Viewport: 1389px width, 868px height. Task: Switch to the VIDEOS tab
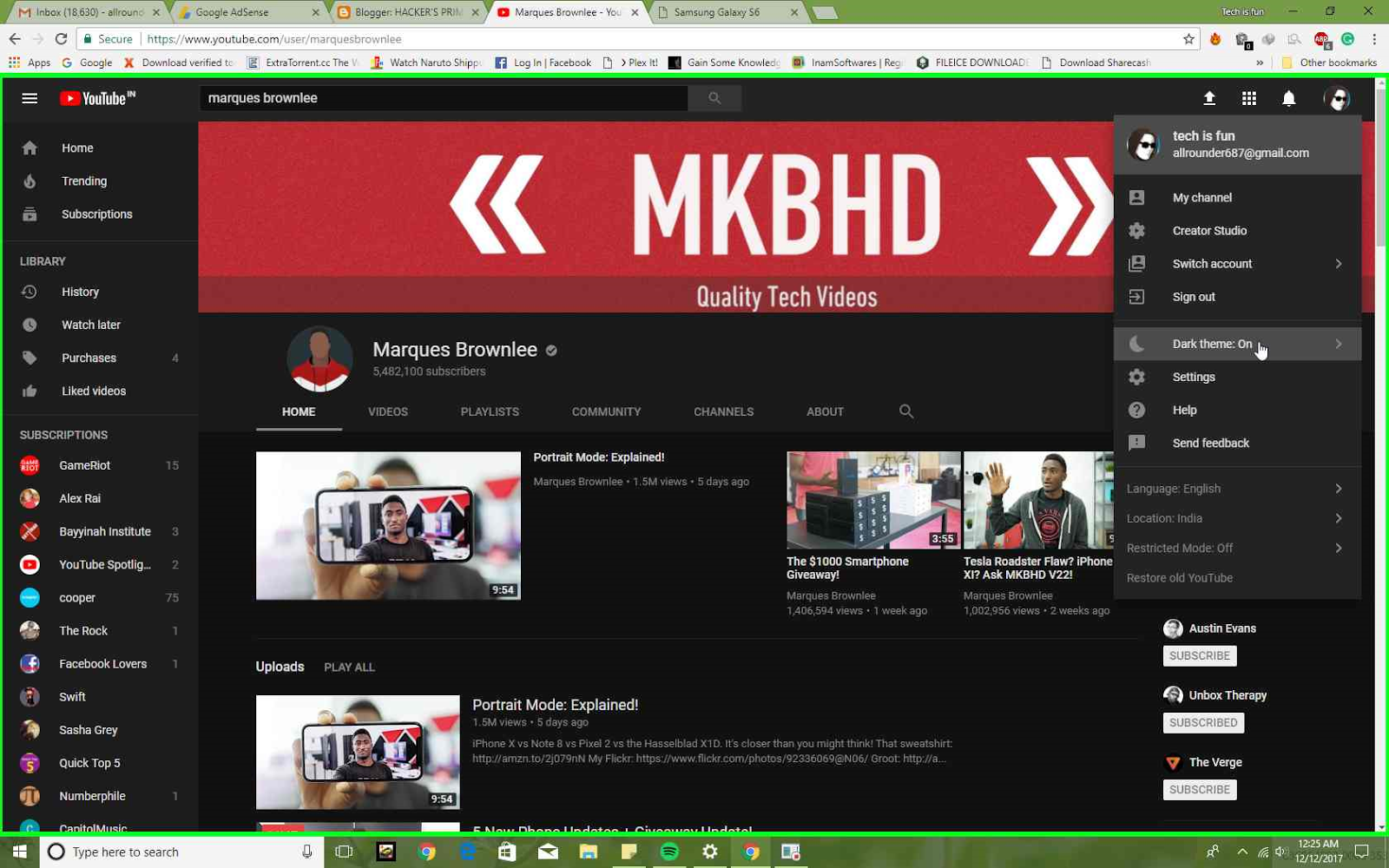pos(388,411)
